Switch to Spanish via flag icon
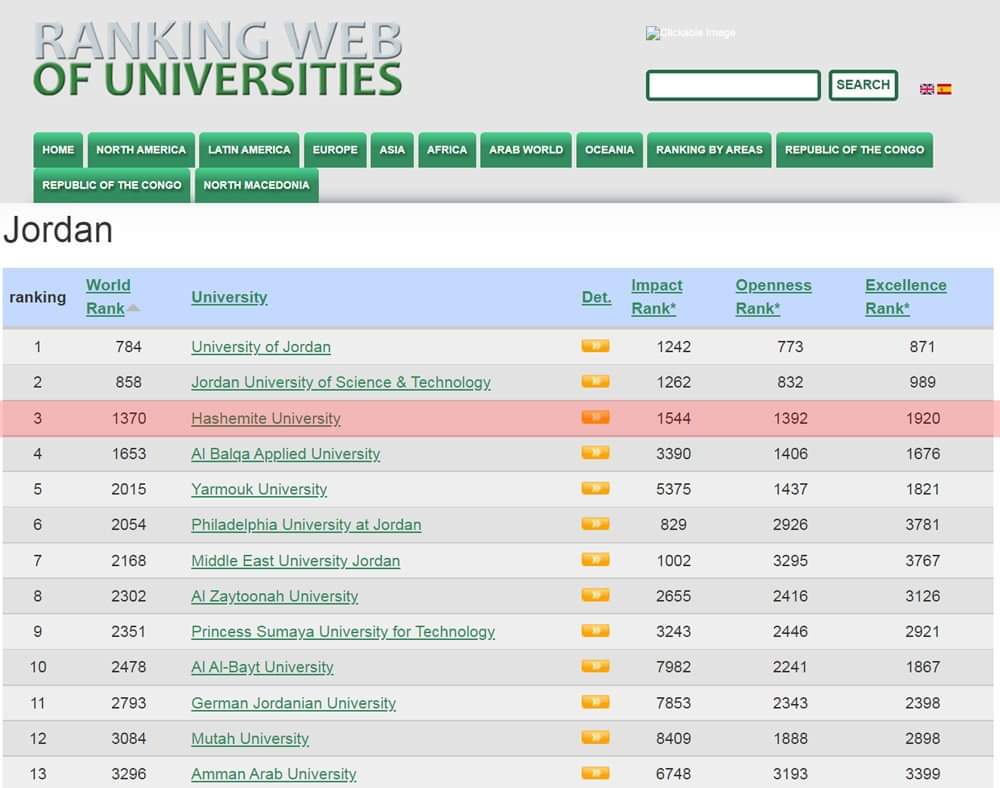Screen dimensions: 1000x788 944,89
